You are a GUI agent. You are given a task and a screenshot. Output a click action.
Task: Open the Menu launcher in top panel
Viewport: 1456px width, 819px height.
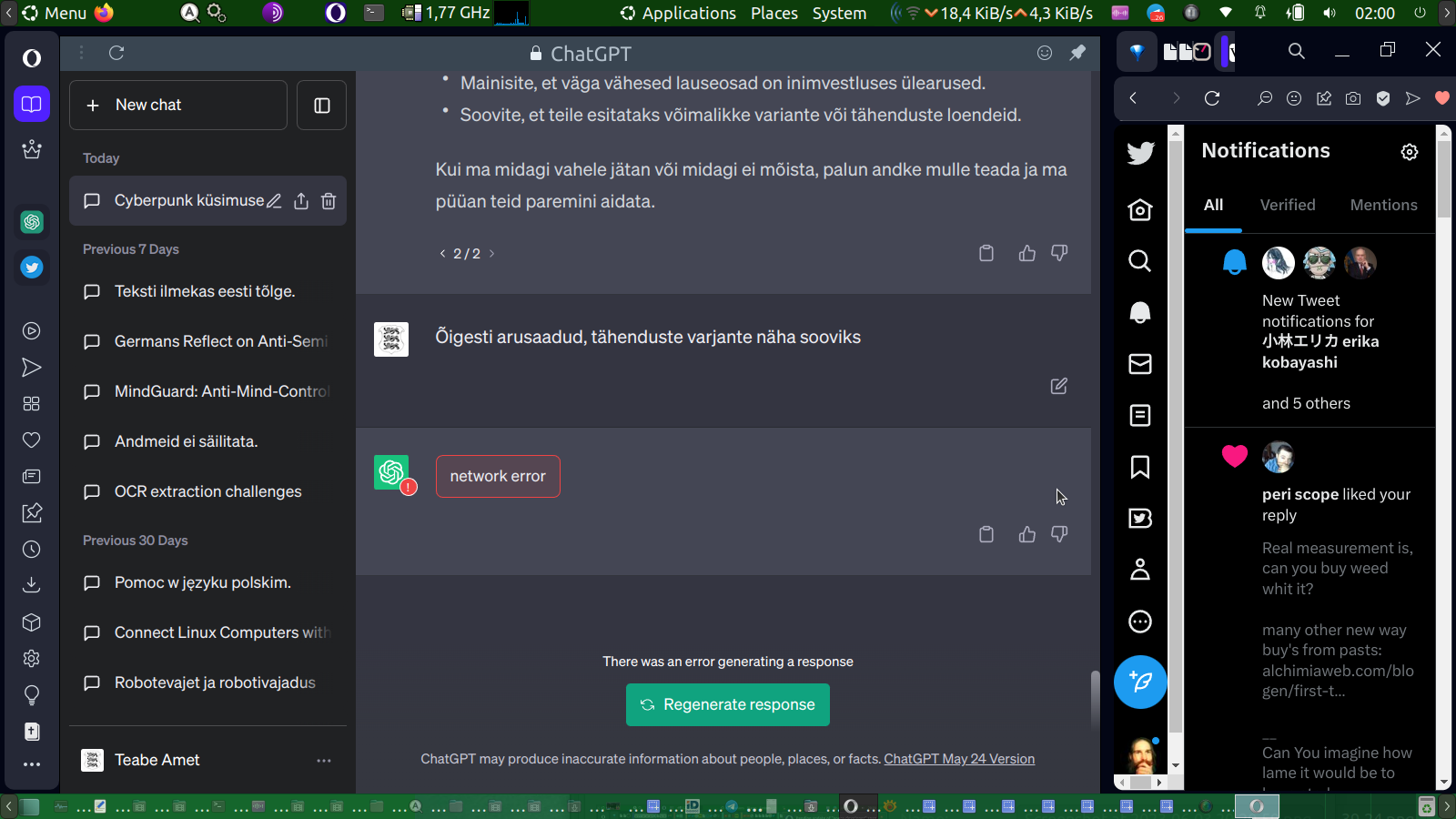coord(55,14)
